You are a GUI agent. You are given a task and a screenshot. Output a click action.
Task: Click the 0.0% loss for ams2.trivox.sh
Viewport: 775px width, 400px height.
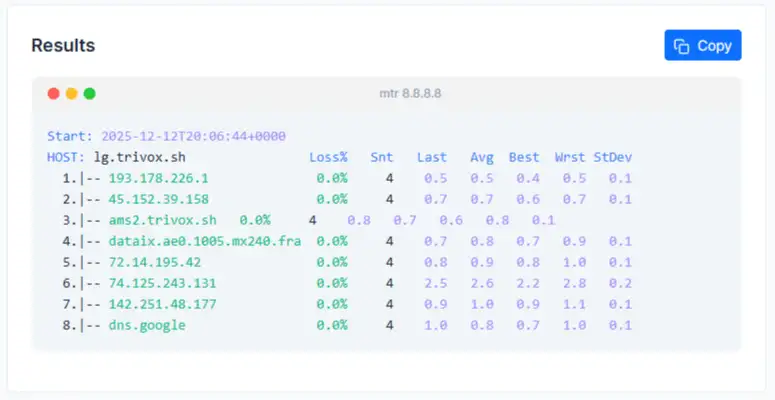255,220
